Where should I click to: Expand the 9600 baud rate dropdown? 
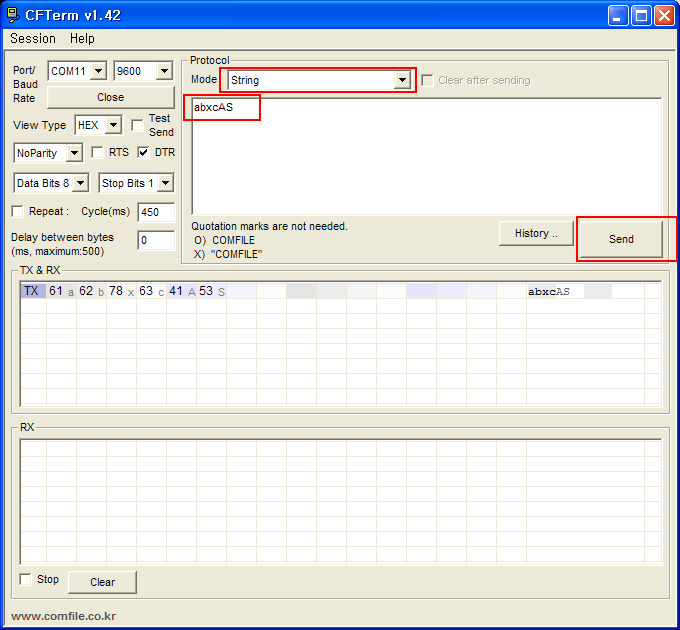[x=164, y=72]
